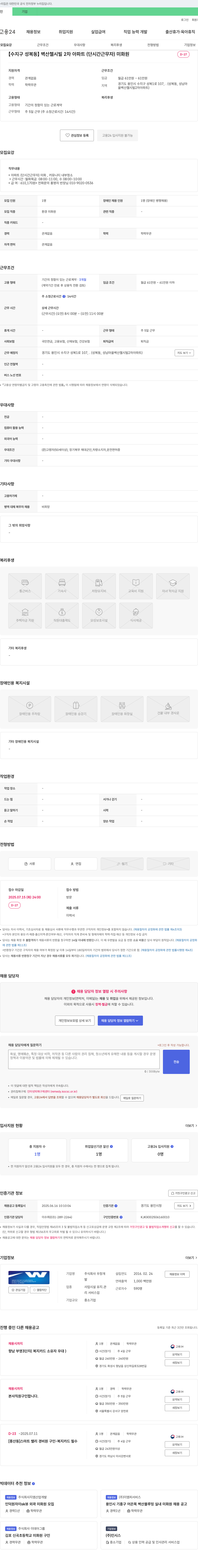
Task: Click the company logo thumbnail
Action: coord(29,1278)
